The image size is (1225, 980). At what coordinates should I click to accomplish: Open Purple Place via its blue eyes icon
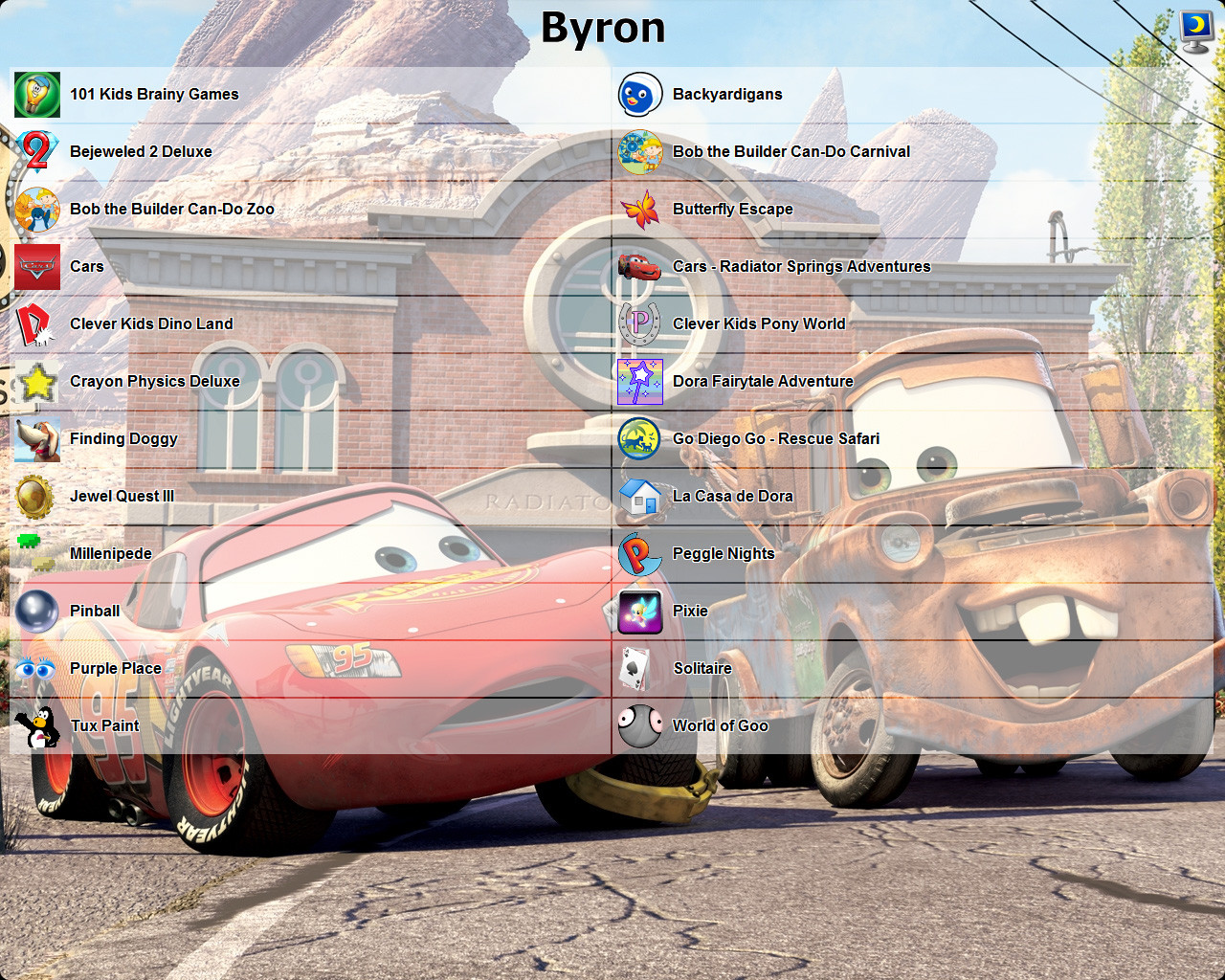37,669
